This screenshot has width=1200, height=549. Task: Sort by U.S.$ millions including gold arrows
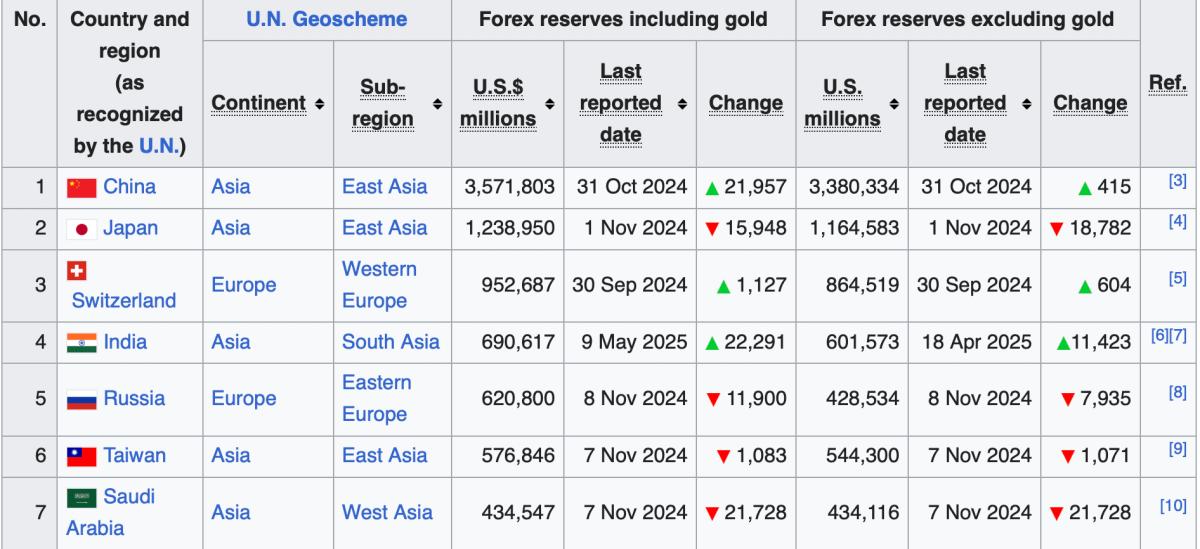pos(550,104)
